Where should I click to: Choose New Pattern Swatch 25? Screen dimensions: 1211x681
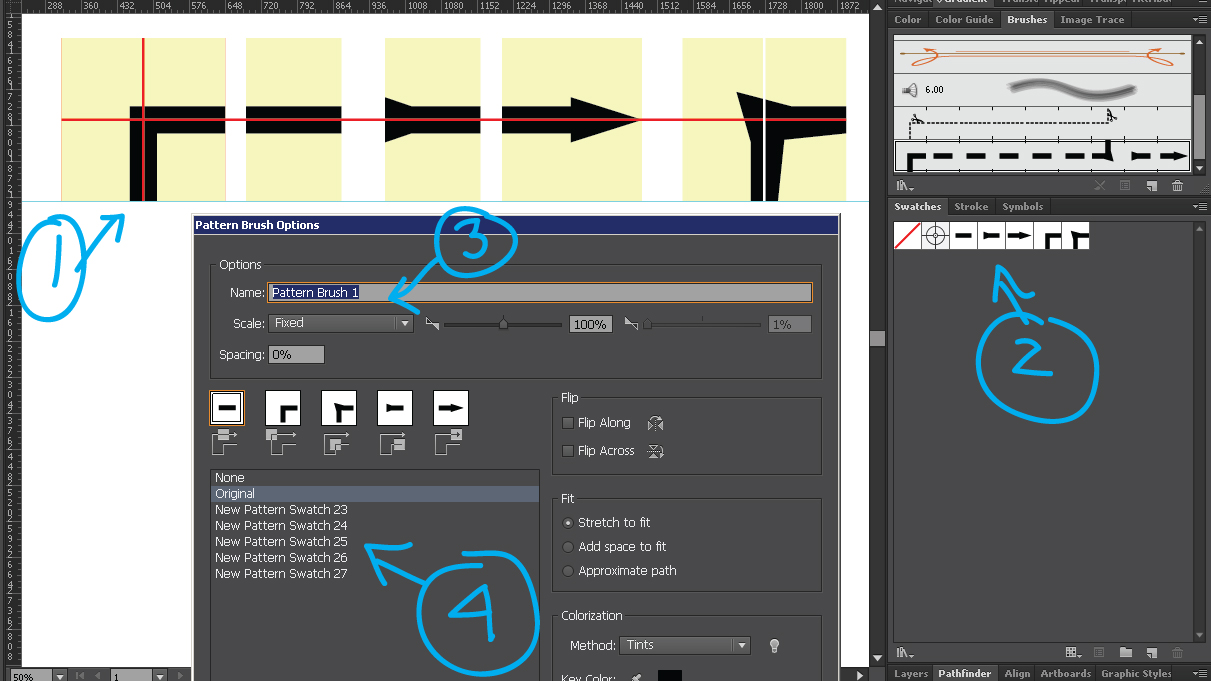click(x=374, y=542)
